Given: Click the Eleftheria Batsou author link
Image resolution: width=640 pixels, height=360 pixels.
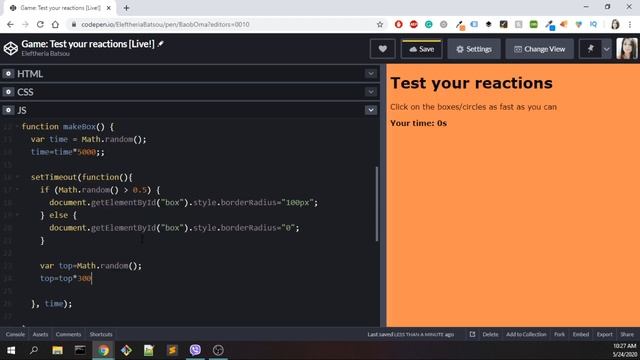Looking at the screenshot, I should point(45,53).
